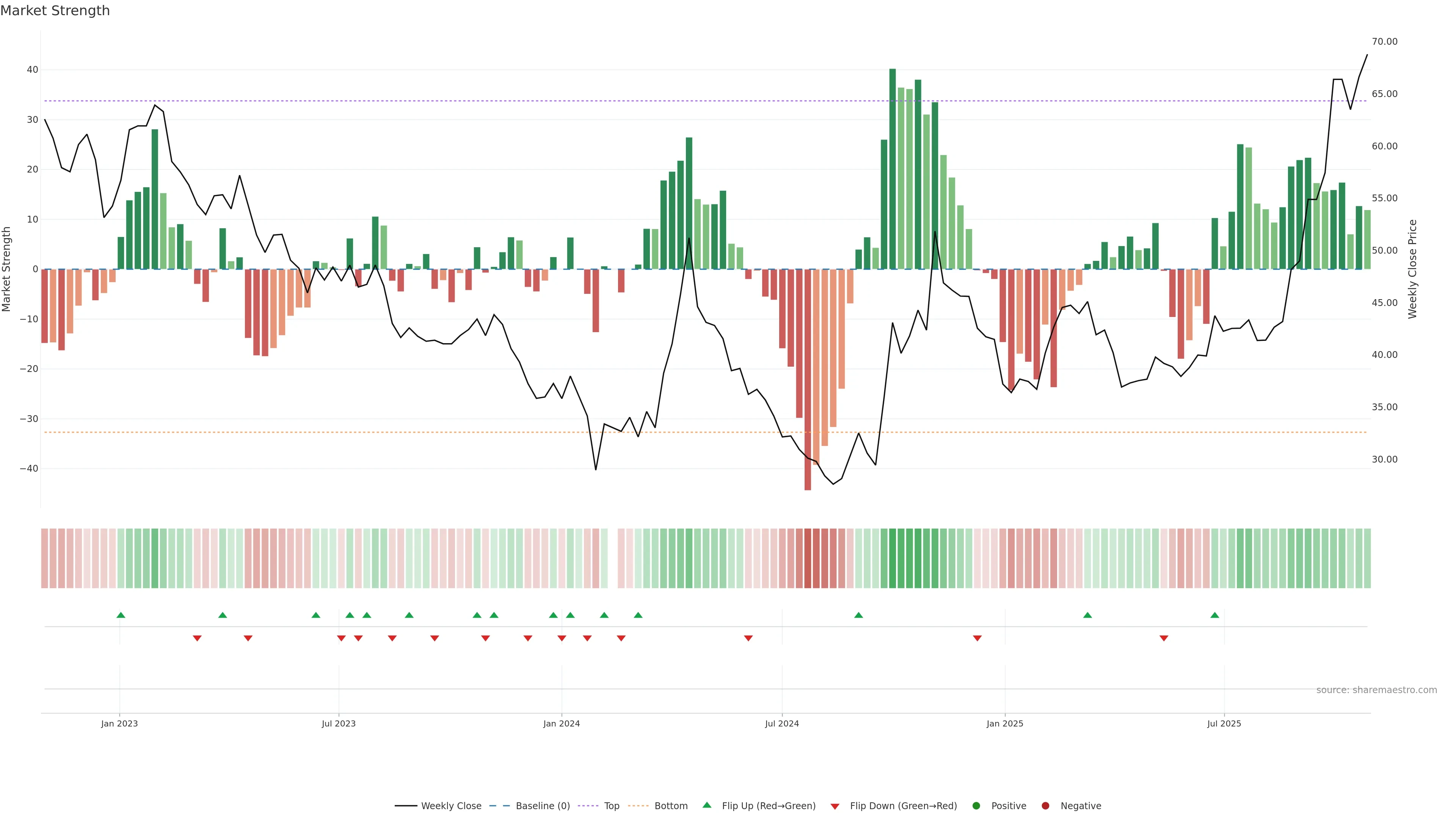Click the darkest red heatmap strip cell
Image resolution: width=1456 pixels, height=819 pixels.
(x=808, y=559)
